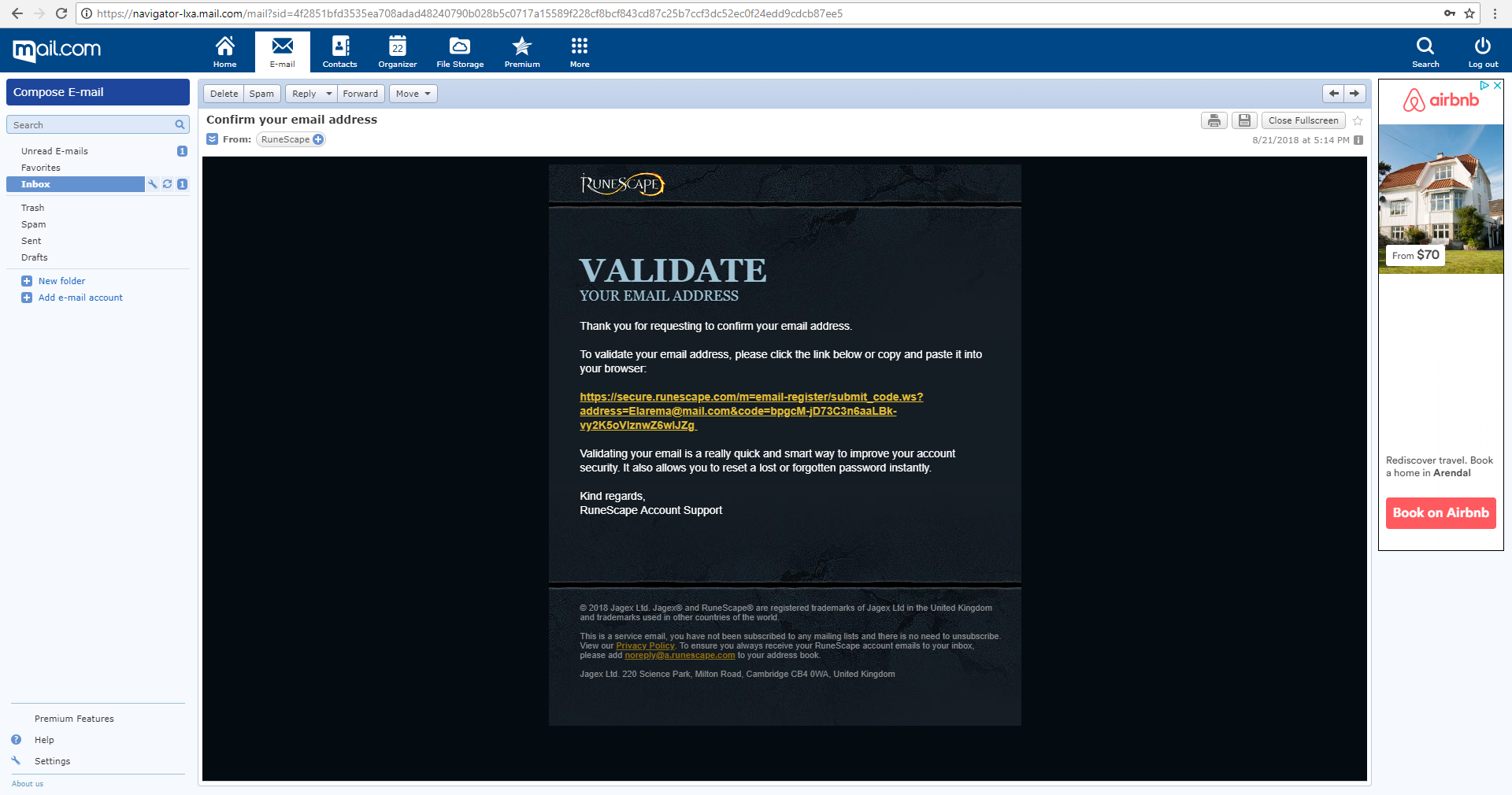Click the Add e-mail account plus icon
Image resolution: width=1512 pixels, height=795 pixels.
point(27,298)
